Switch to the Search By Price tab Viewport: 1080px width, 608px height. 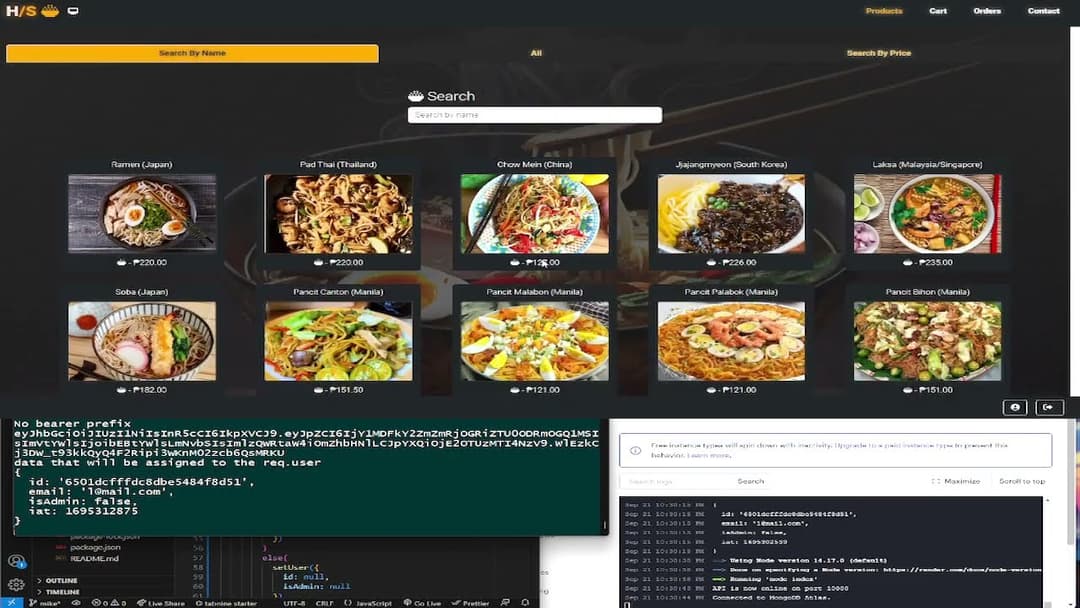click(878, 53)
